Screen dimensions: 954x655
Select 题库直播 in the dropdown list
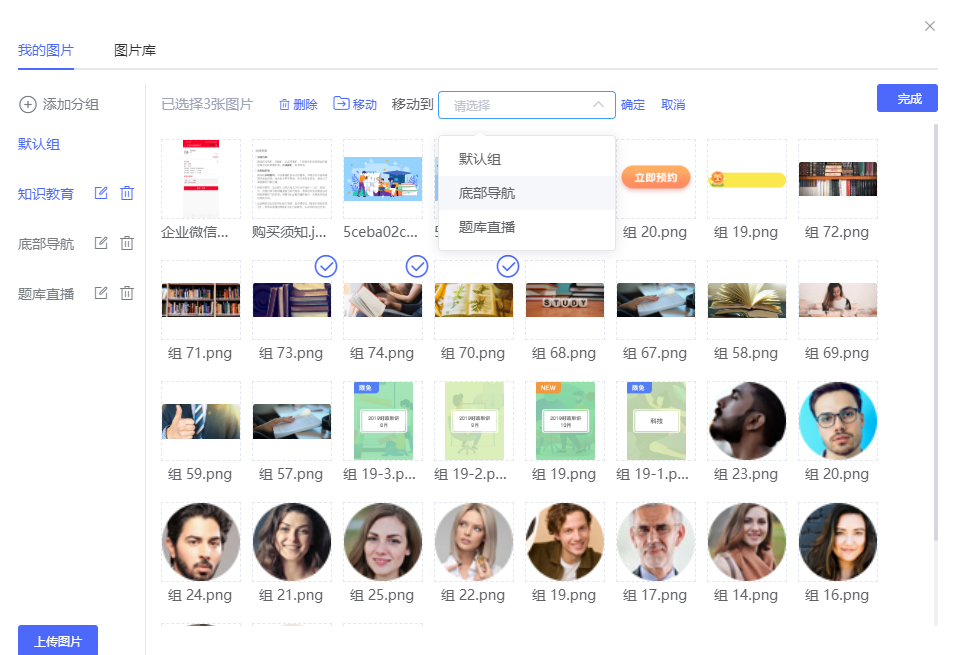click(x=487, y=227)
